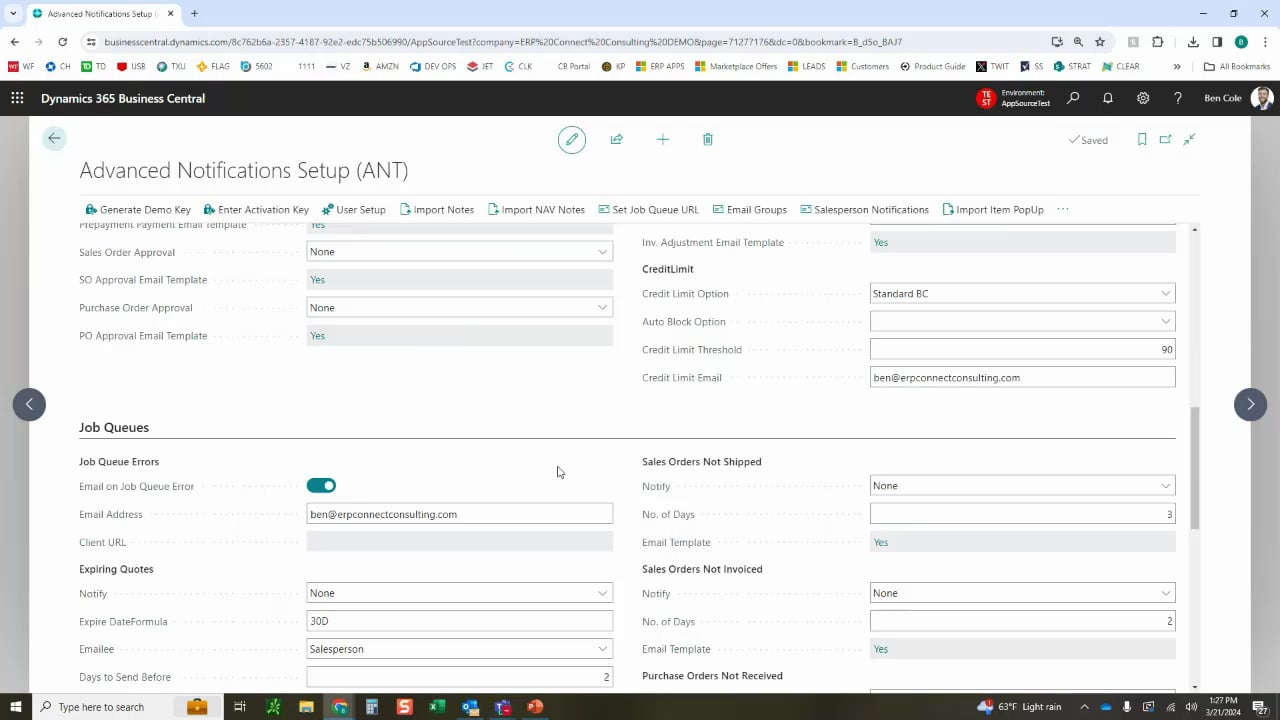Open Dynamics 365 help question mark
Screen dimensions: 1280x720
click(x=1178, y=98)
